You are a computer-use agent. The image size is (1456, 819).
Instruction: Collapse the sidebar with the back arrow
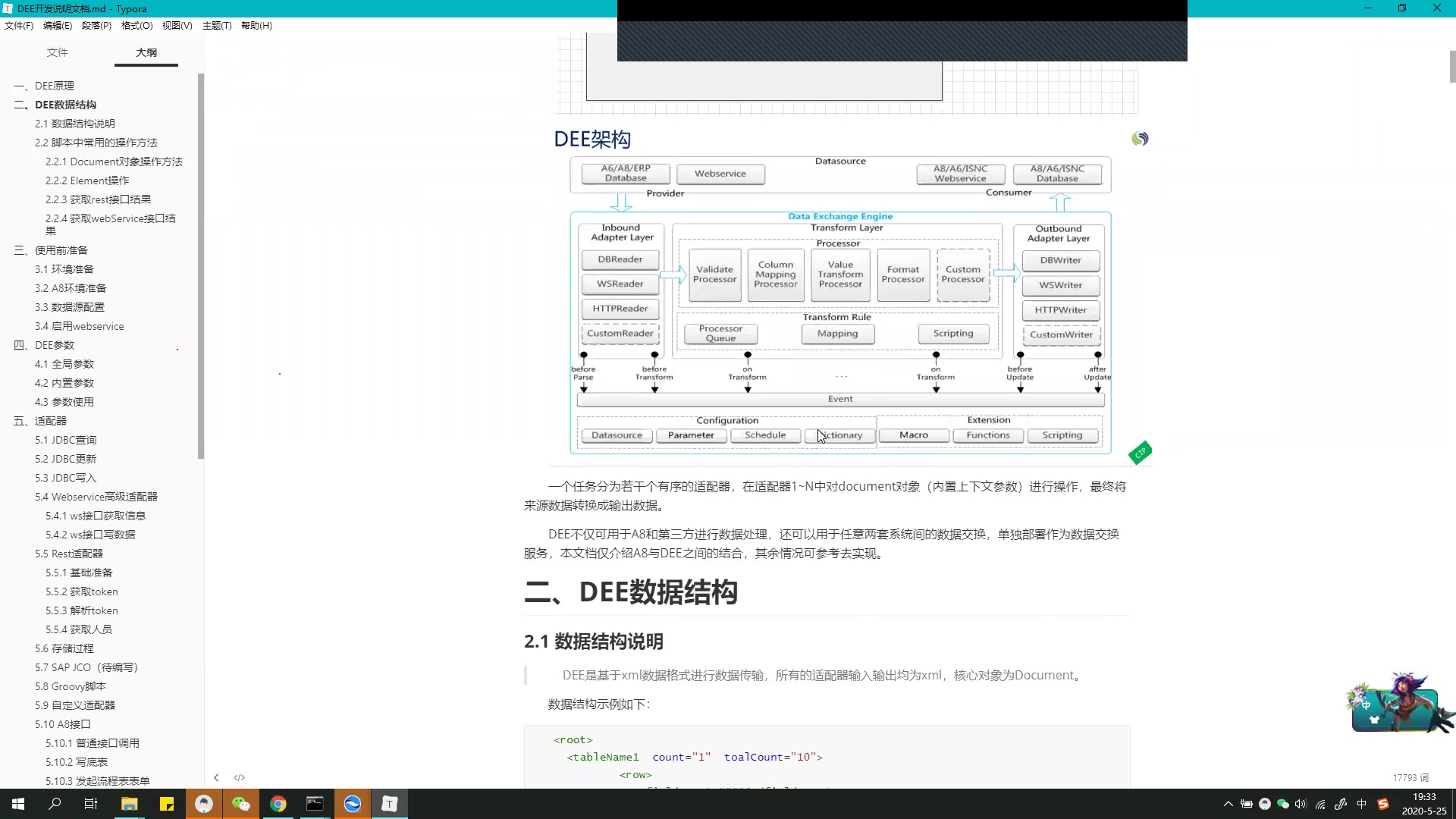point(216,777)
